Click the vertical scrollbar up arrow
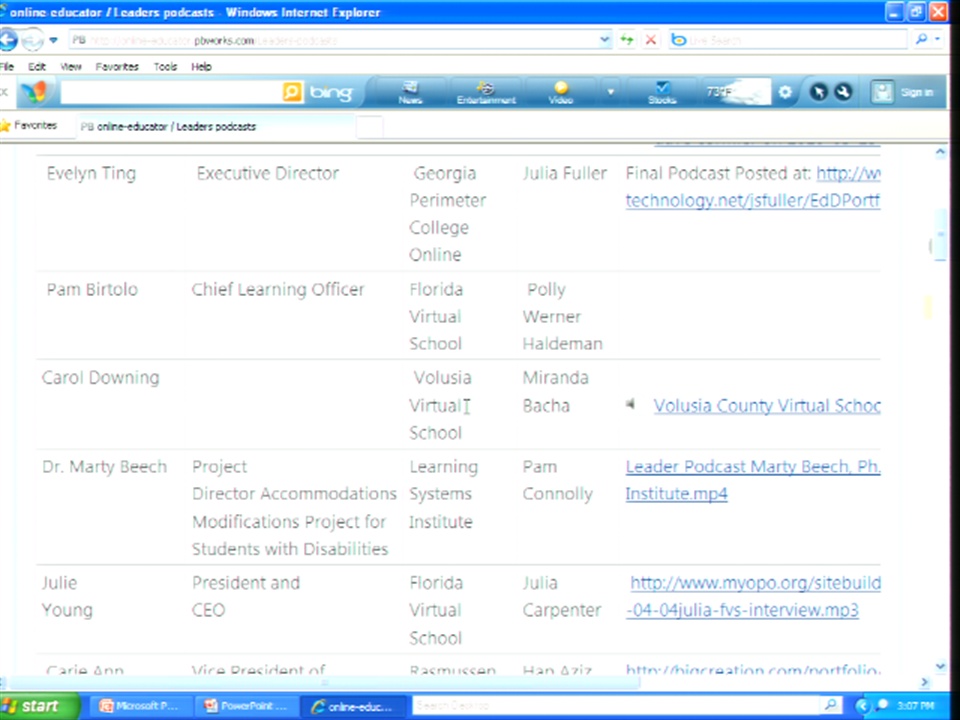This screenshot has width=960, height=720. 940,152
